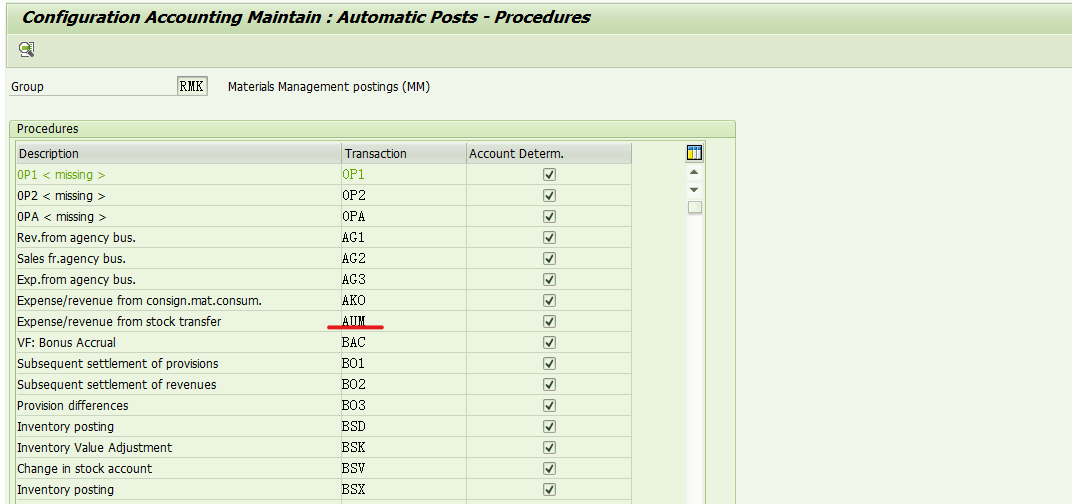Click transaction code BSV cell
1072x504 pixels.
click(x=404, y=469)
